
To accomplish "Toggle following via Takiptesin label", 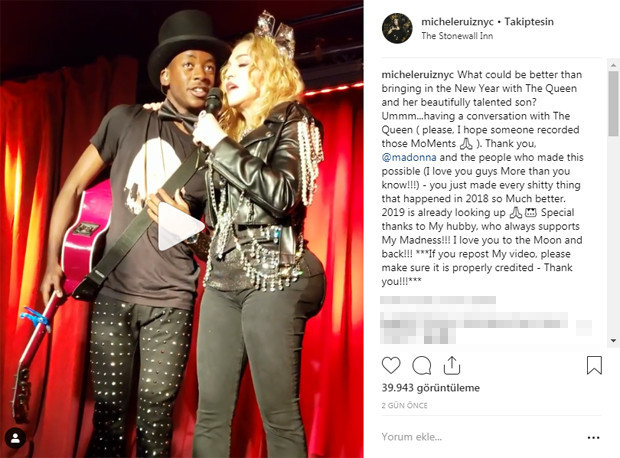I will 529,22.
